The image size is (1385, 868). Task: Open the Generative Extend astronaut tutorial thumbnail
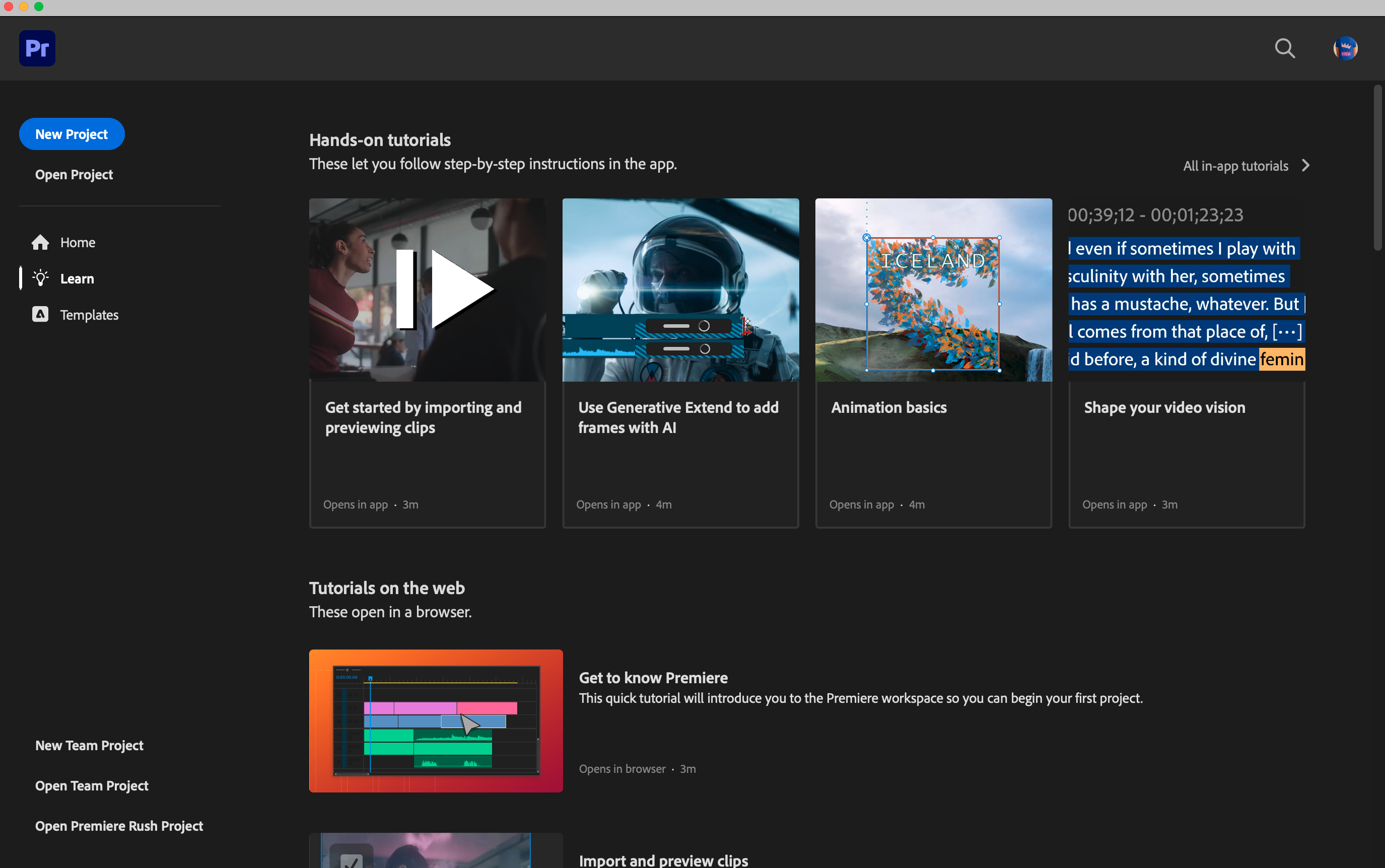680,290
